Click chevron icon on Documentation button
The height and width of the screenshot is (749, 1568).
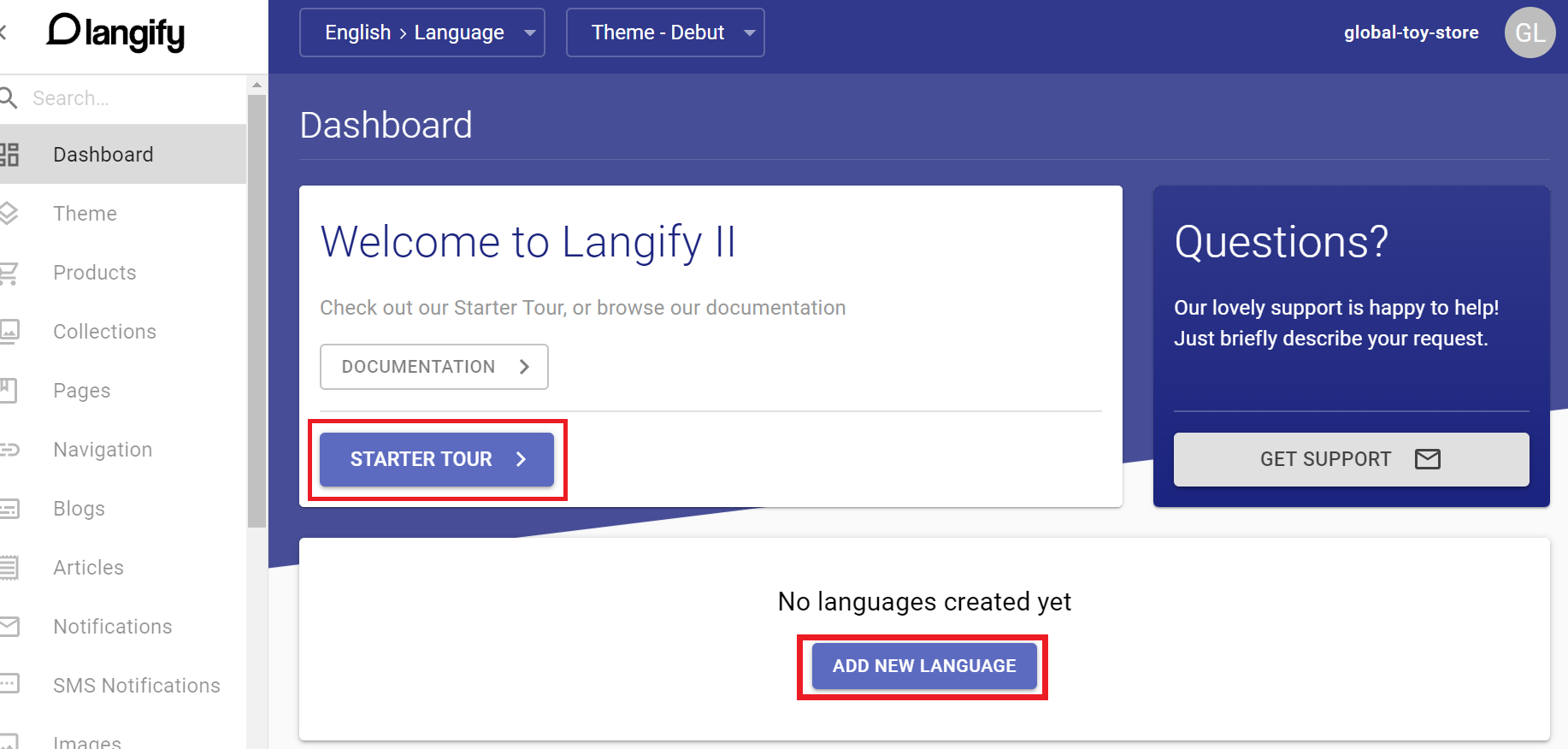point(525,367)
